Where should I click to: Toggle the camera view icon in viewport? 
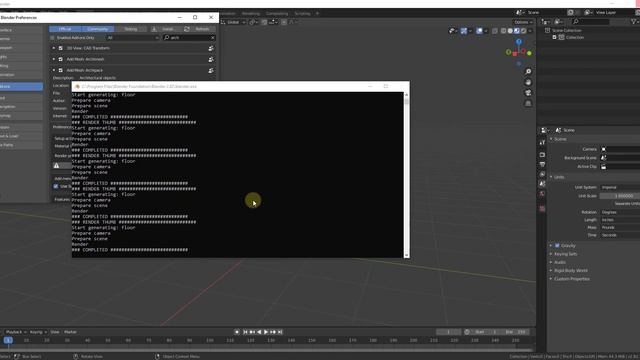(x=528, y=93)
